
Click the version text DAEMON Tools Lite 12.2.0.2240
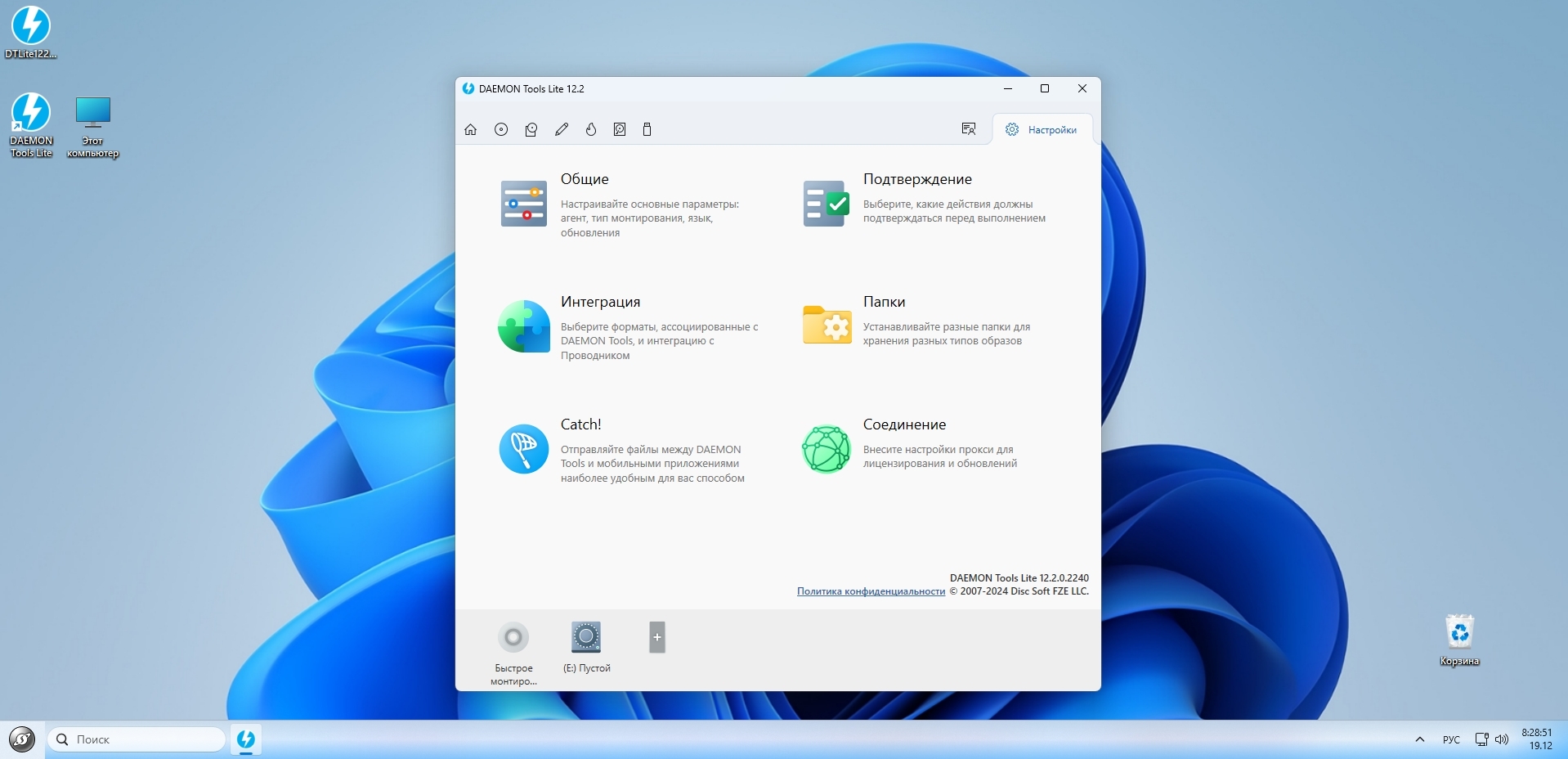coord(1019,578)
